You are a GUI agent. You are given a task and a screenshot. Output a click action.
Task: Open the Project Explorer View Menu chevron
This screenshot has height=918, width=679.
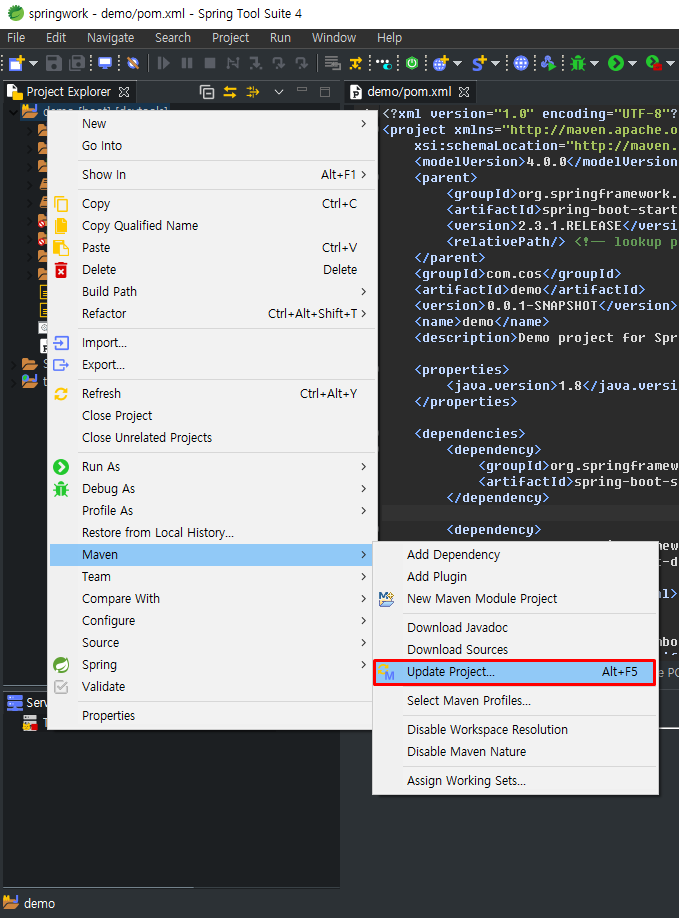point(279,92)
